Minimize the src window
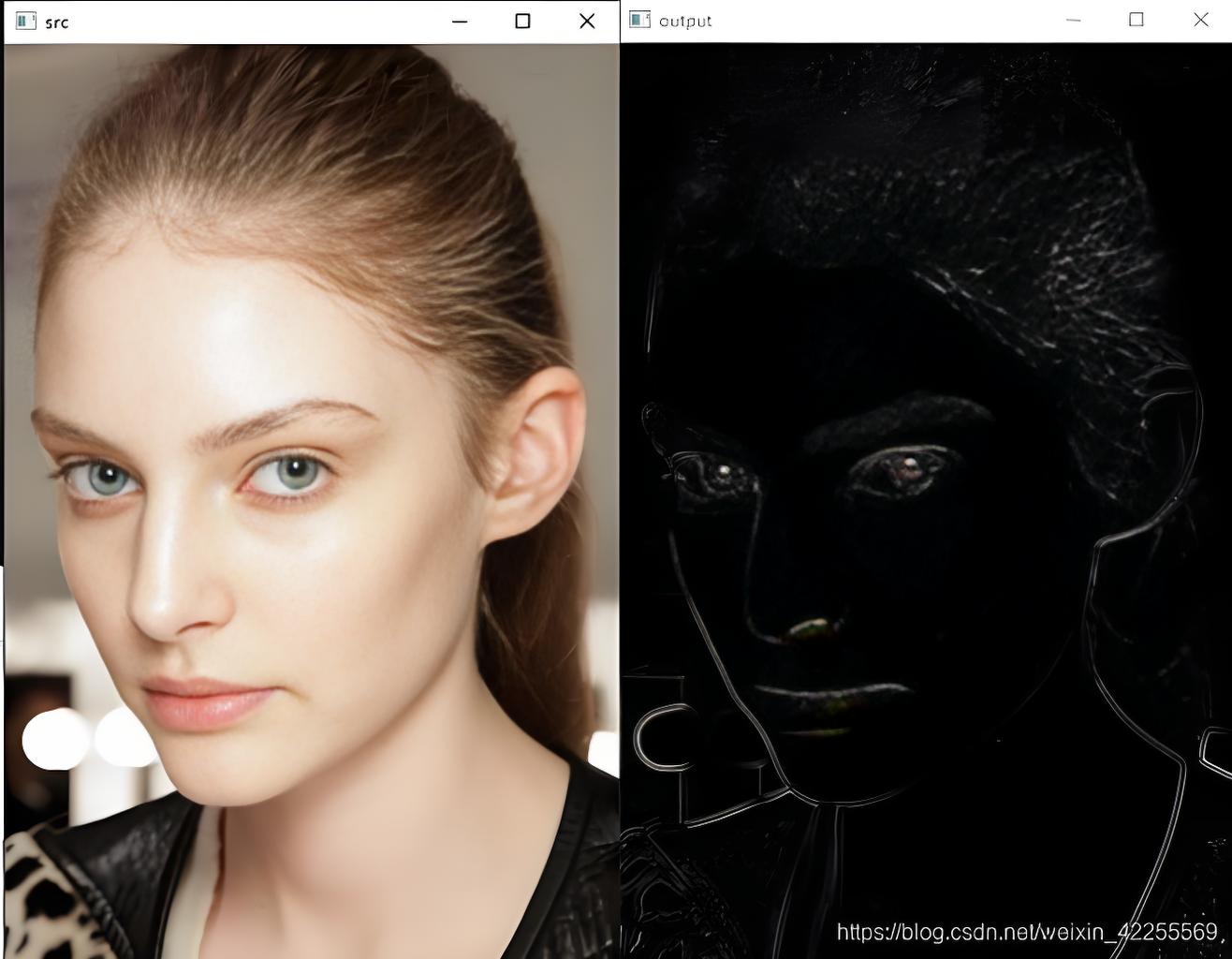 [x=460, y=22]
